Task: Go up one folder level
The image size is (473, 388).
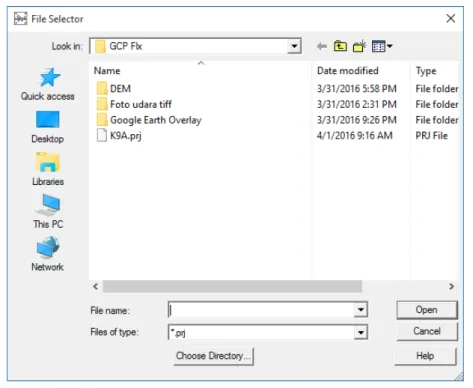Action: [x=340, y=46]
